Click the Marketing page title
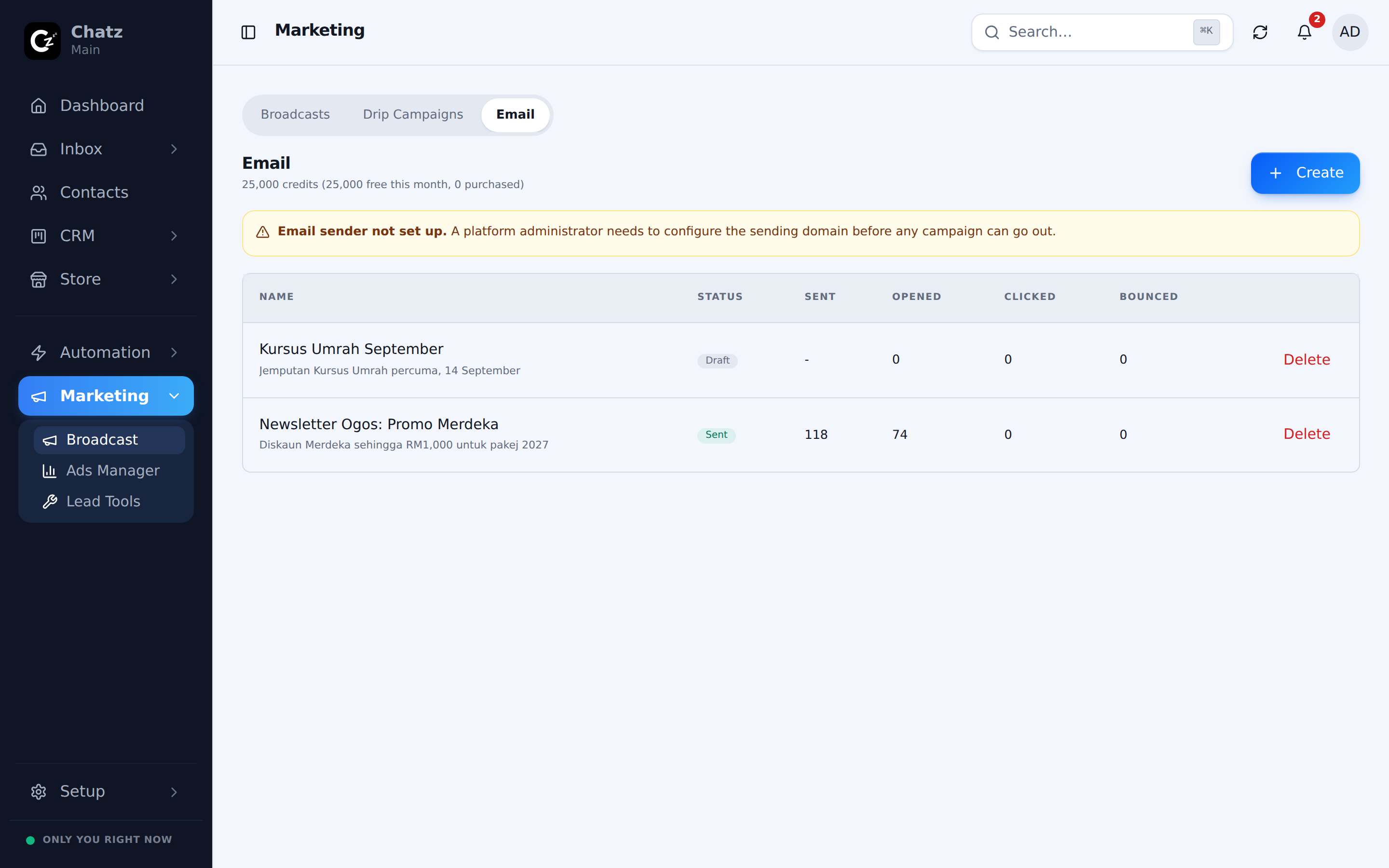Viewport: 1389px width, 868px height. point(320,30)
